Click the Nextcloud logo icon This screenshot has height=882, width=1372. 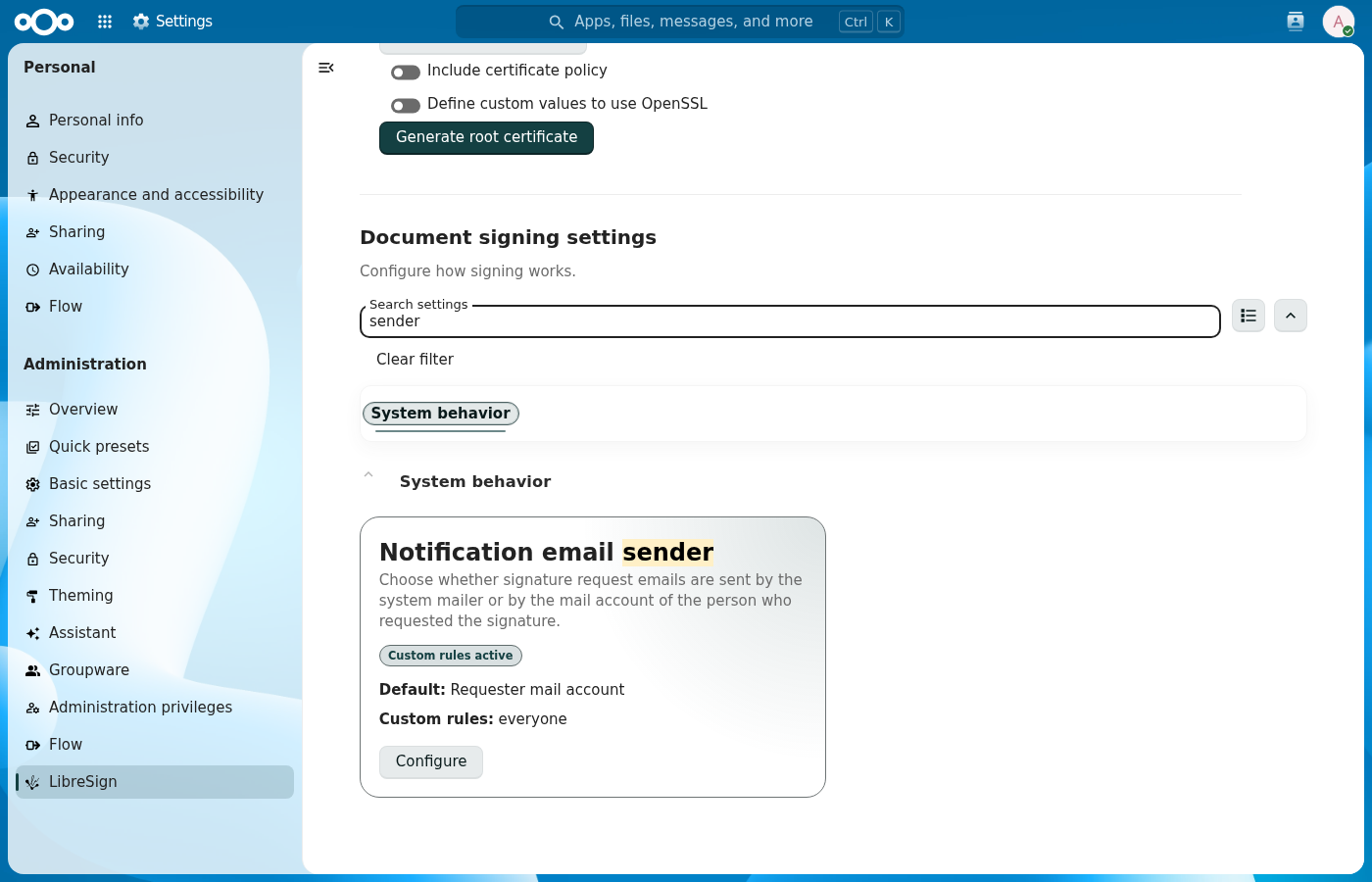[44, 22]
